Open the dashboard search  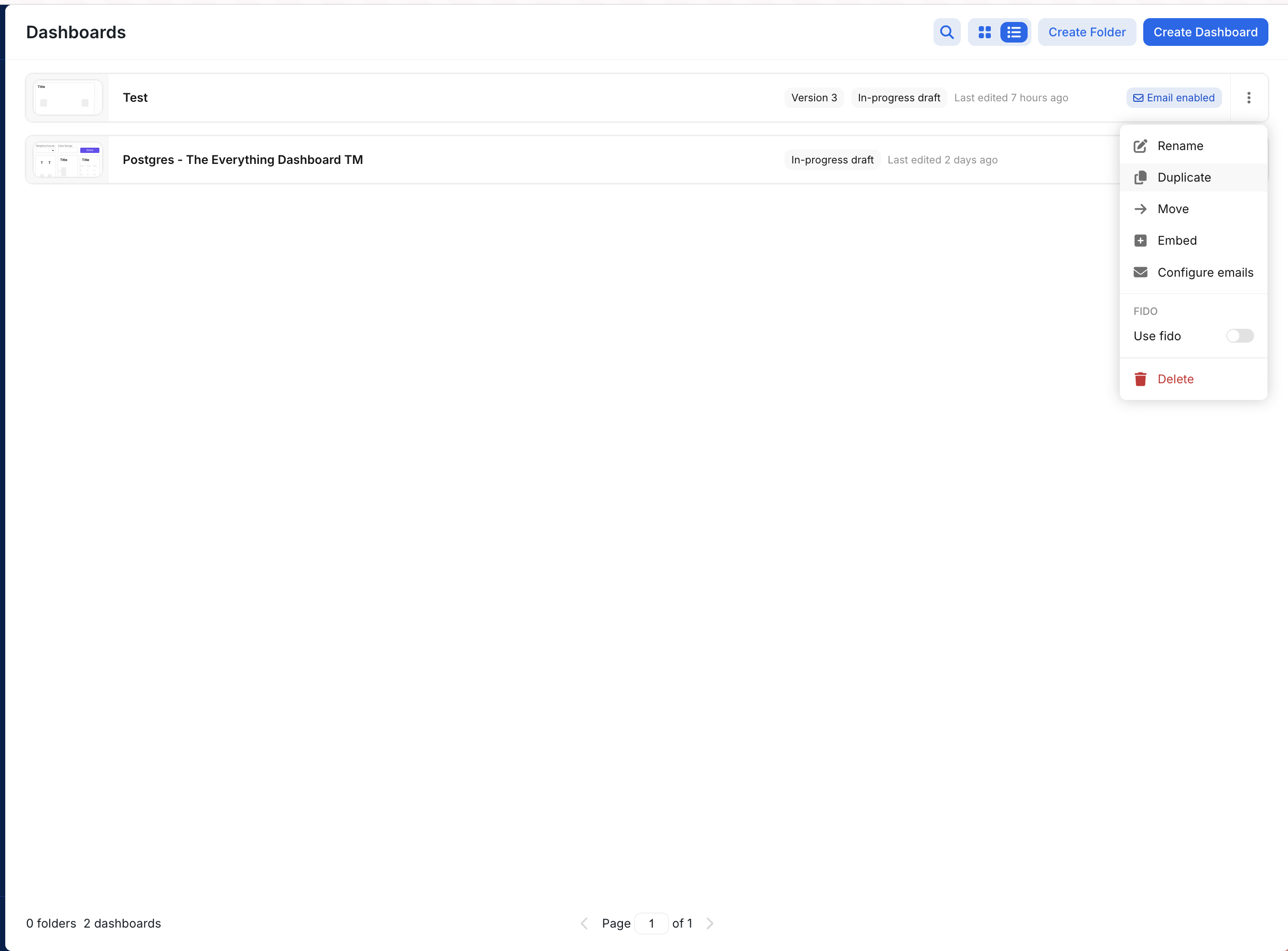[946, 32]
